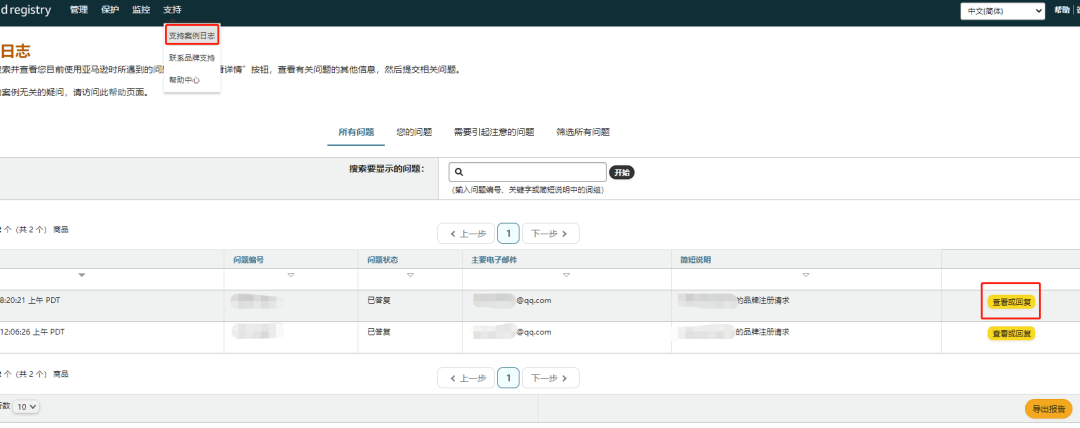This screenshot has width=1080, height=428.
Task: Click the @qq.com email in 8:20:21 row
Action: [534, 300]
